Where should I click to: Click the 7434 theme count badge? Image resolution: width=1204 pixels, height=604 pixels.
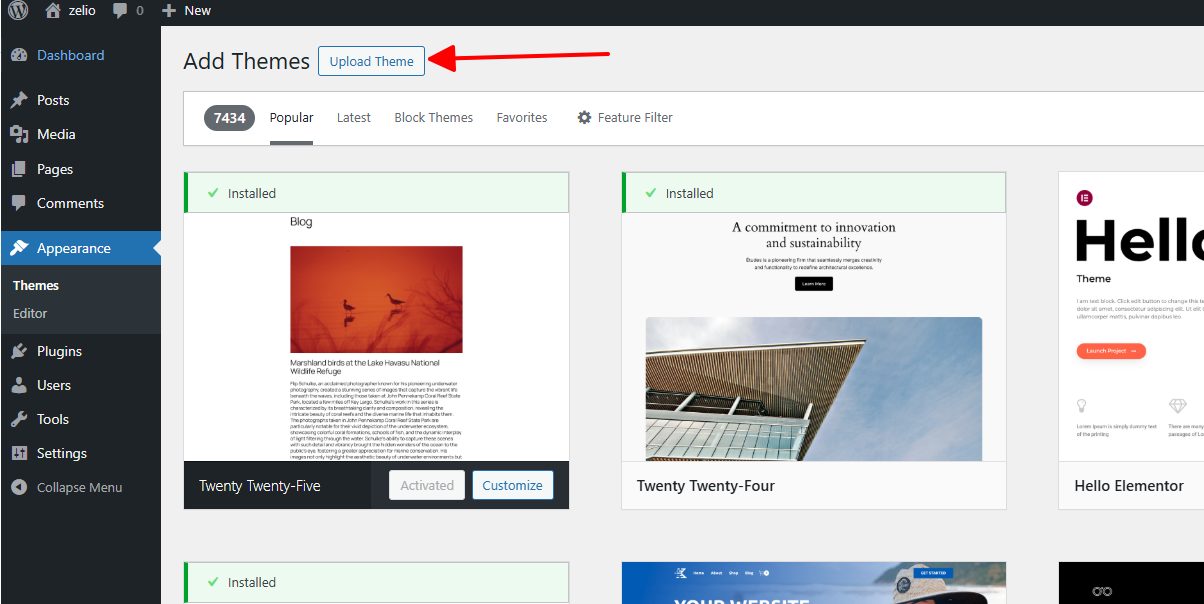230,118
